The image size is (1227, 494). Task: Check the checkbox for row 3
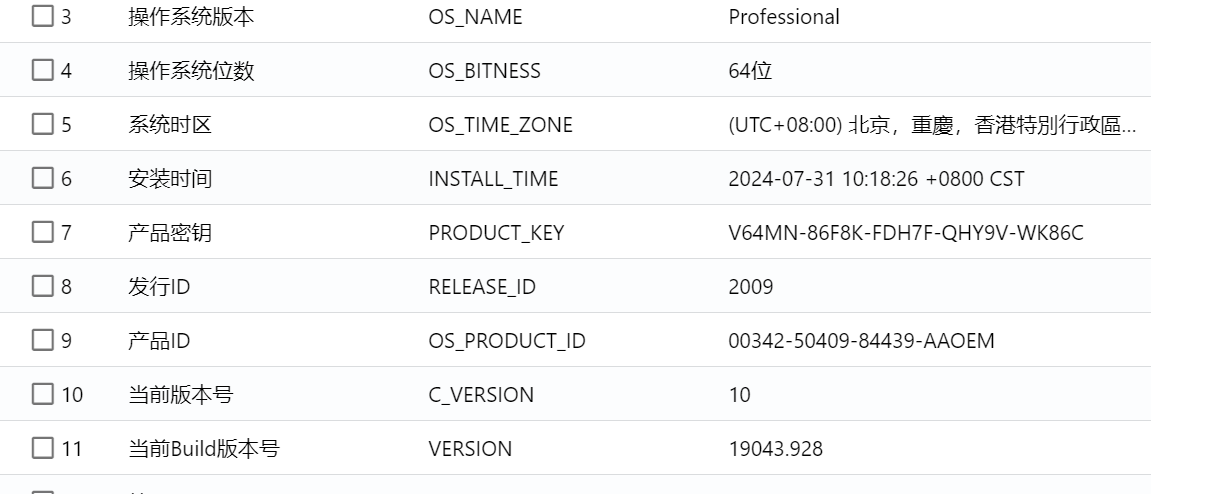(42, 17)
